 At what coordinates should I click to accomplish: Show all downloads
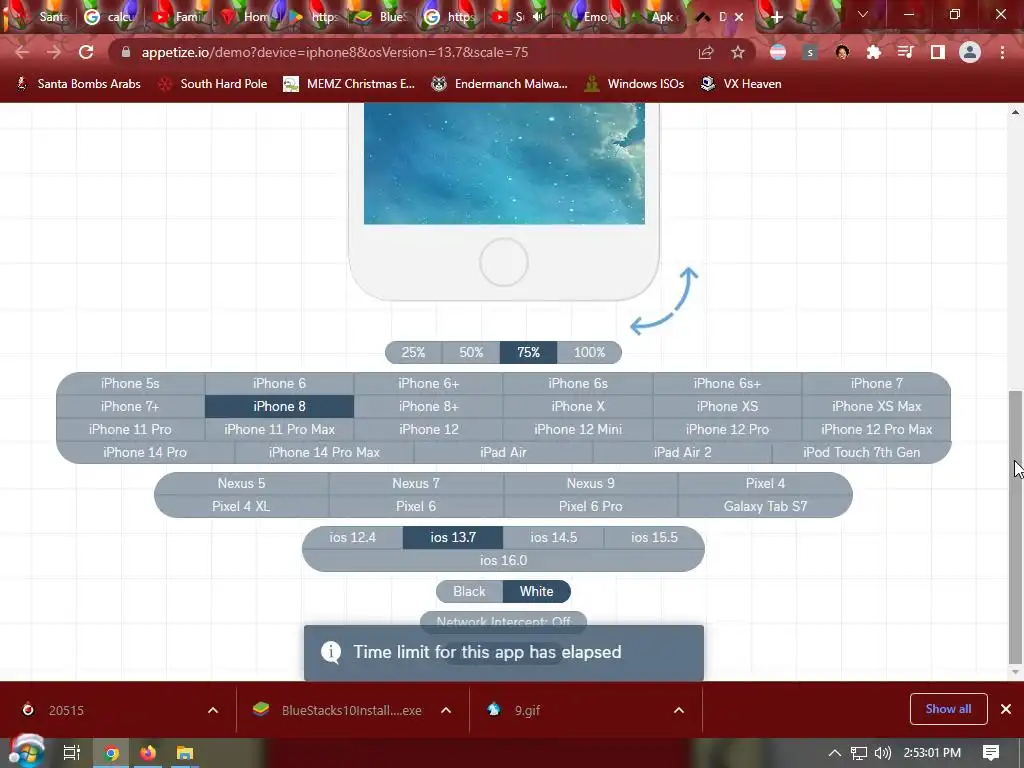(948, 709)
